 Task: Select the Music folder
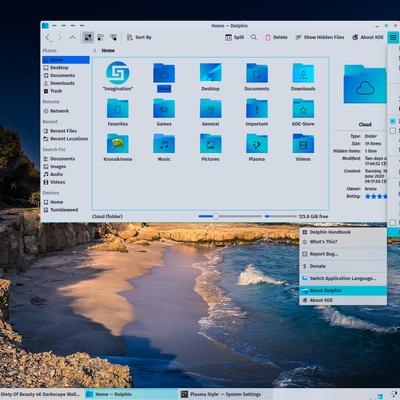(x=164, y=144)
